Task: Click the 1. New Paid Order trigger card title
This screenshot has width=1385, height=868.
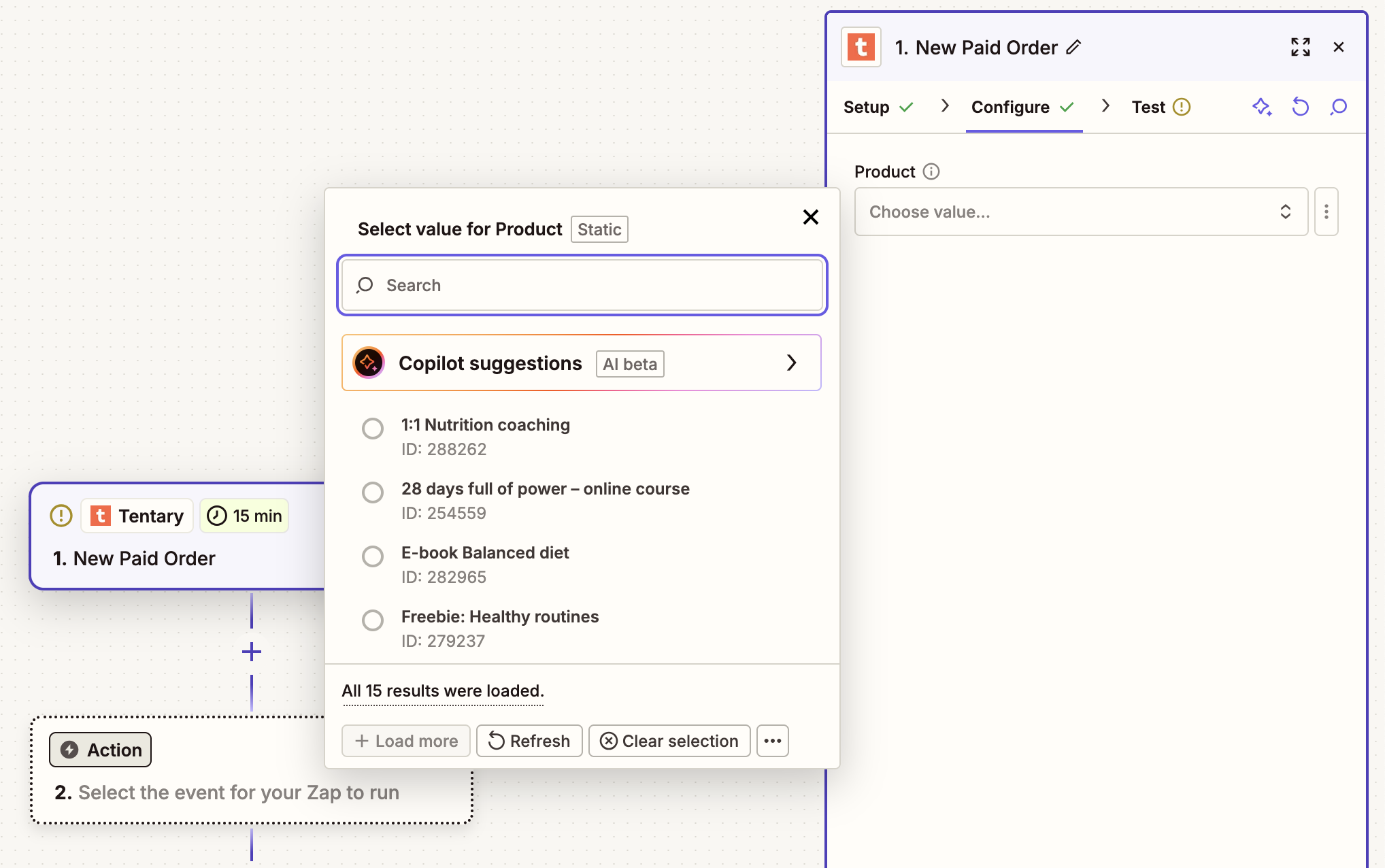Action: click(x=134, y=558)
